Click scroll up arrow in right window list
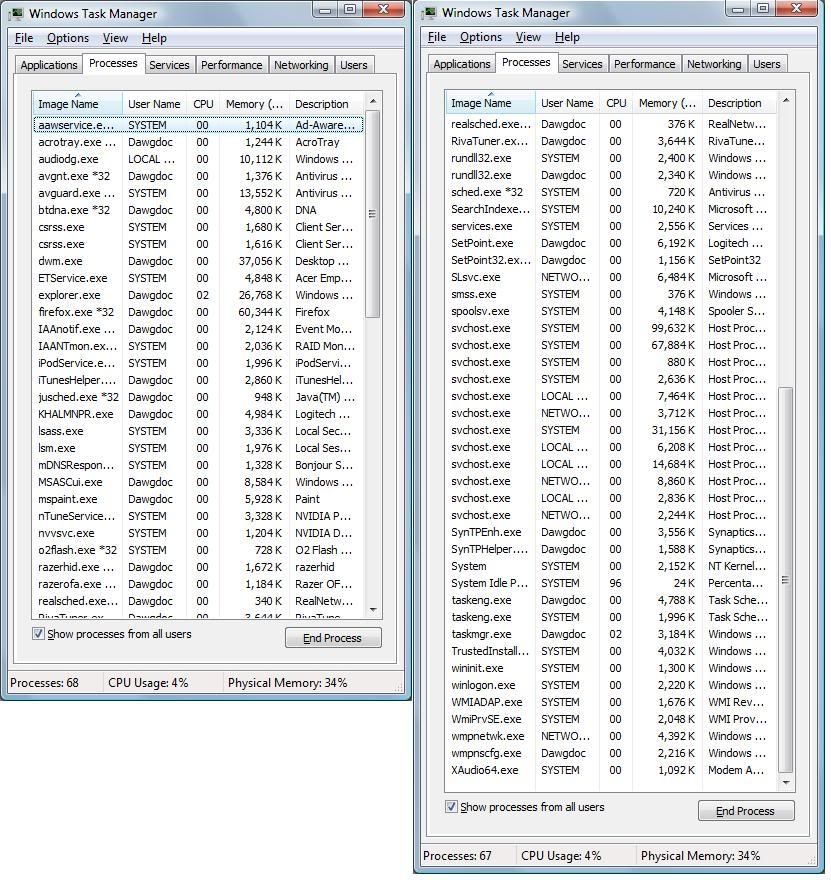Image resolution: width=831 pixels, height=880 pixels. pyautogui.click(x=786, y=100)
